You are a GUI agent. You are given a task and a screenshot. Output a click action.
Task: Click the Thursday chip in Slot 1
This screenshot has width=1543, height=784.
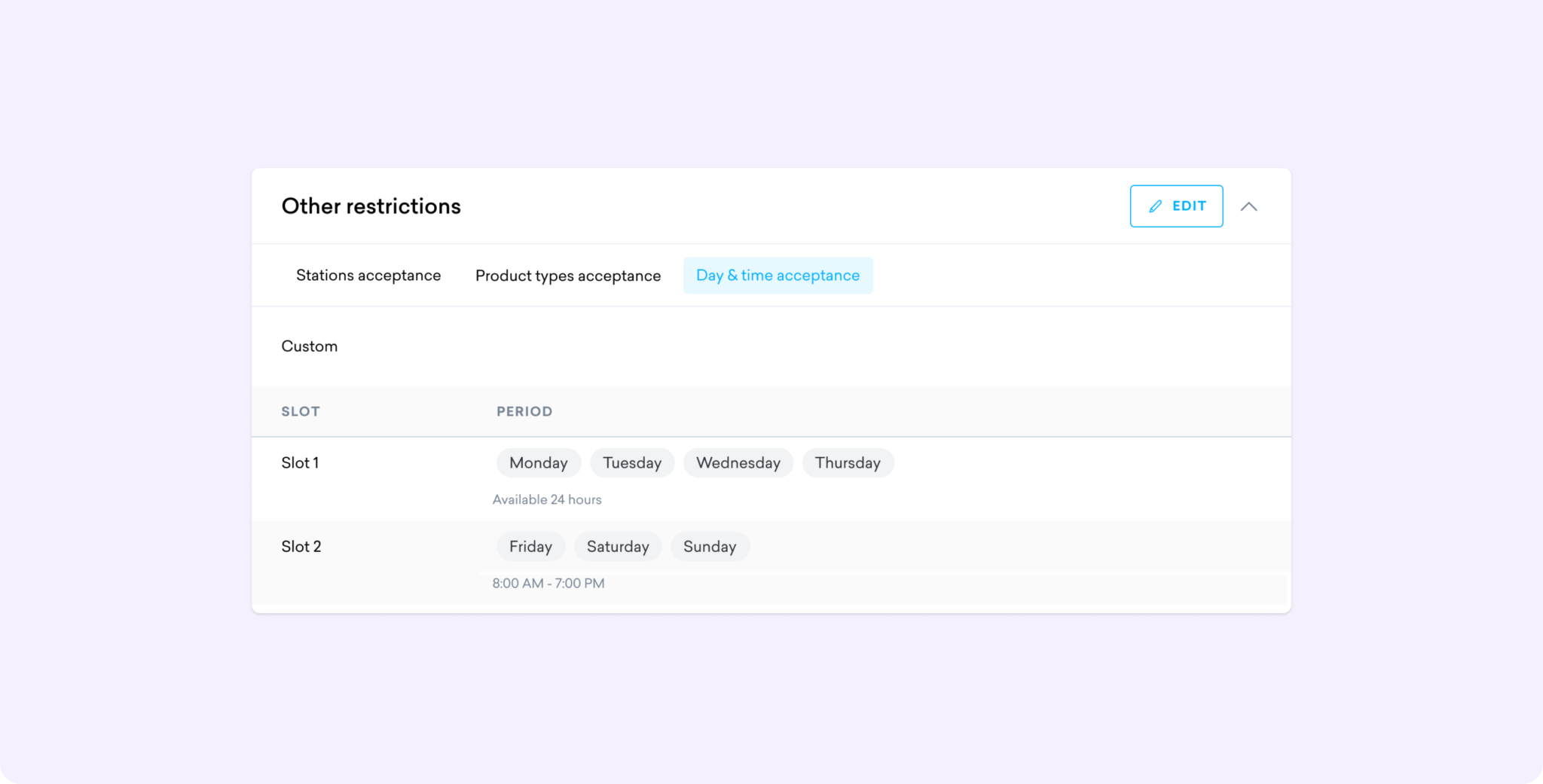848,462
